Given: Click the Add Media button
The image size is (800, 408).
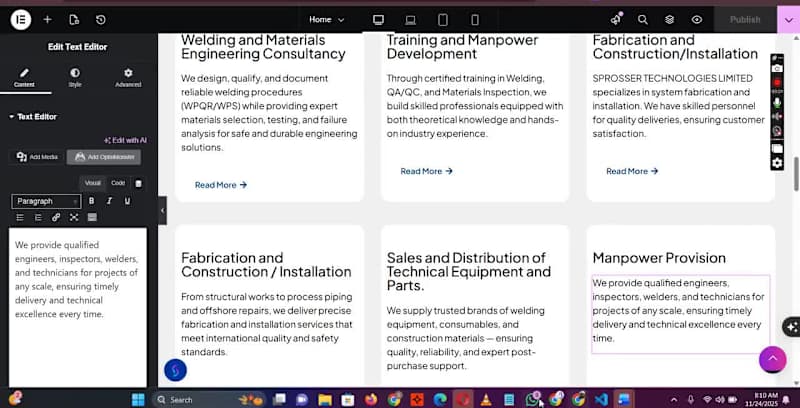Looking at the screenshot, I should coord(37,157).
